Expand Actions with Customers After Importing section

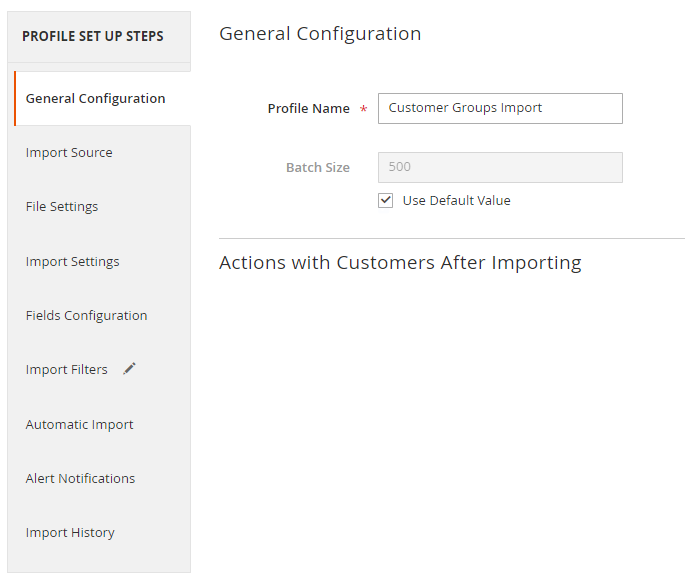[x=400, y=263]
